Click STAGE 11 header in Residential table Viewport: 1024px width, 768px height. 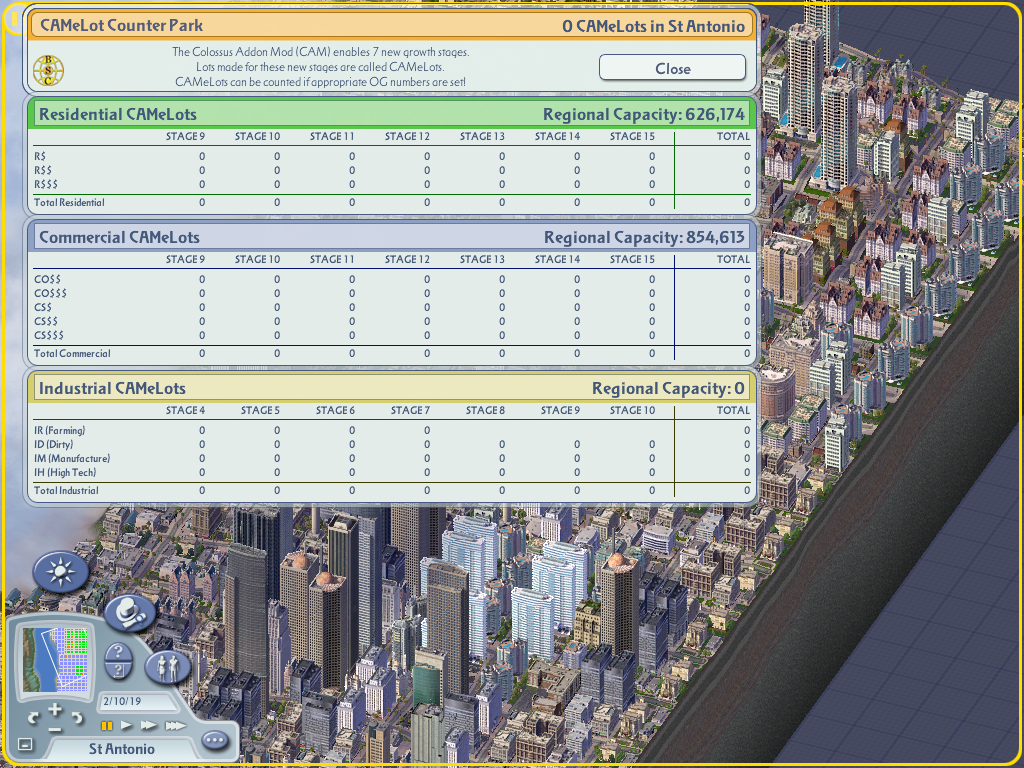point(332,136)
